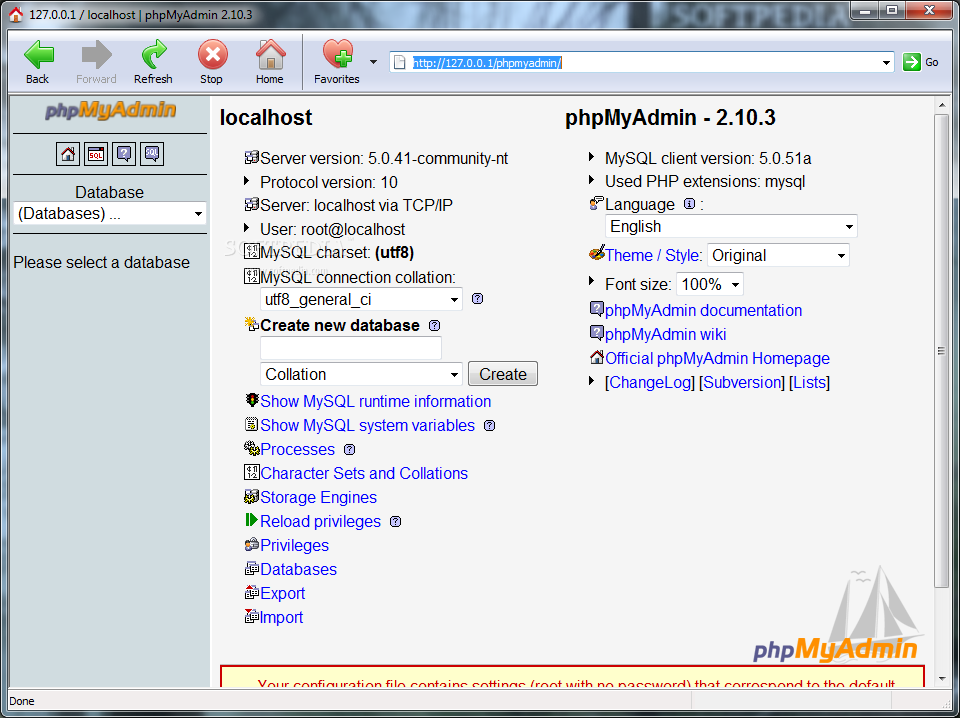Open the (Databases) selection dropdown
960x718 pixels.
pyautogui.click(x=110, y=214)
